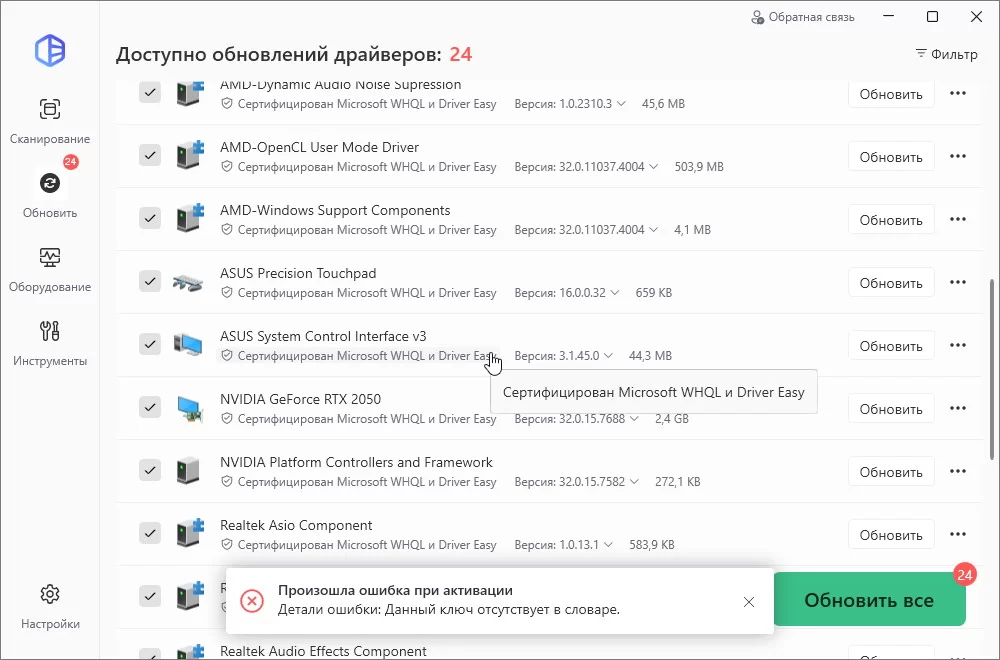
Task: Click the Driver Easy logo icon
Action: 50,50
